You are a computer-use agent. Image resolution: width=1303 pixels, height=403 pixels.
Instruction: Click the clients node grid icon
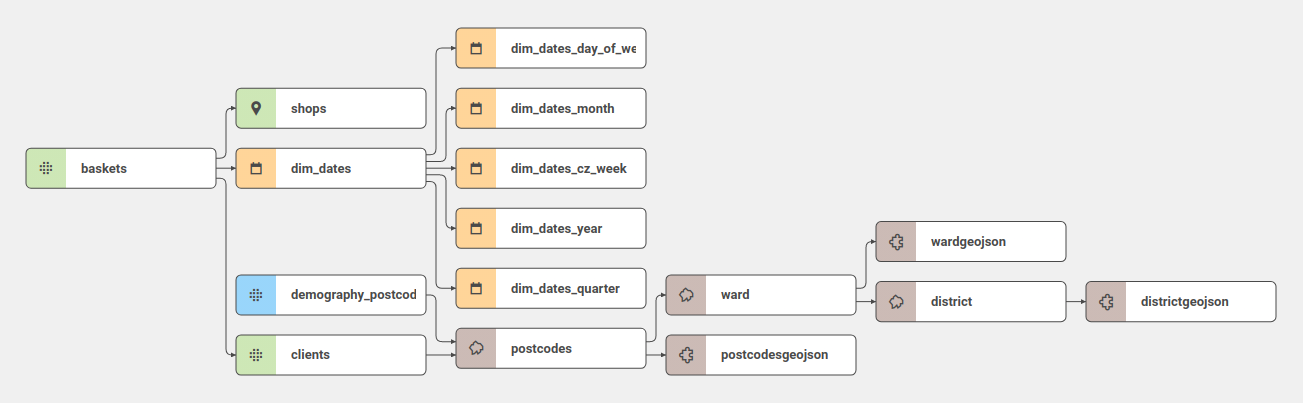point(256,355)
